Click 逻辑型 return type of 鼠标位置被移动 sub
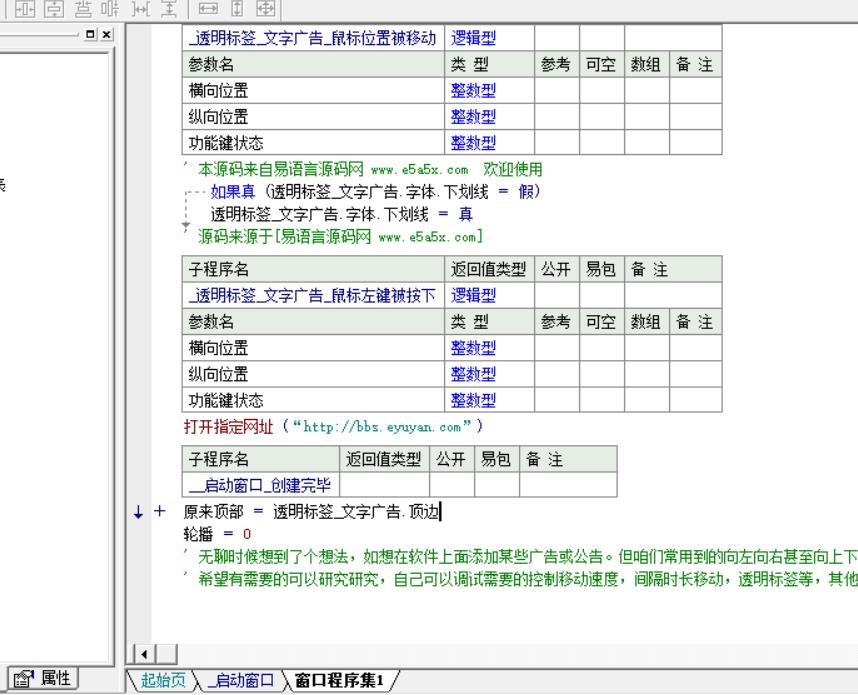Viewport: 858px width, 695px height. (x=473, y=38)
